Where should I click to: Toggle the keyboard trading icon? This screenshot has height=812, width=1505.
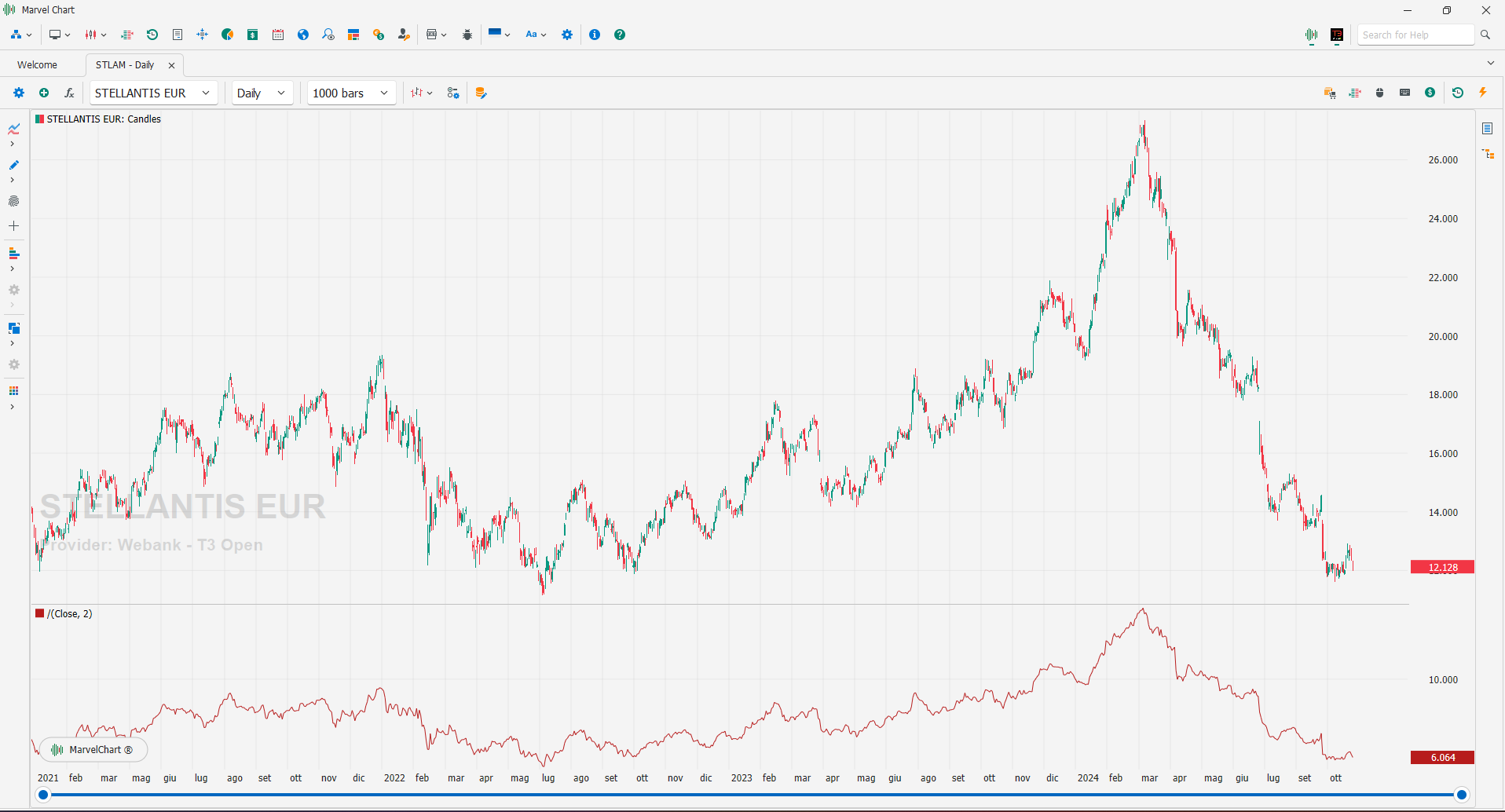point(1405,93)
